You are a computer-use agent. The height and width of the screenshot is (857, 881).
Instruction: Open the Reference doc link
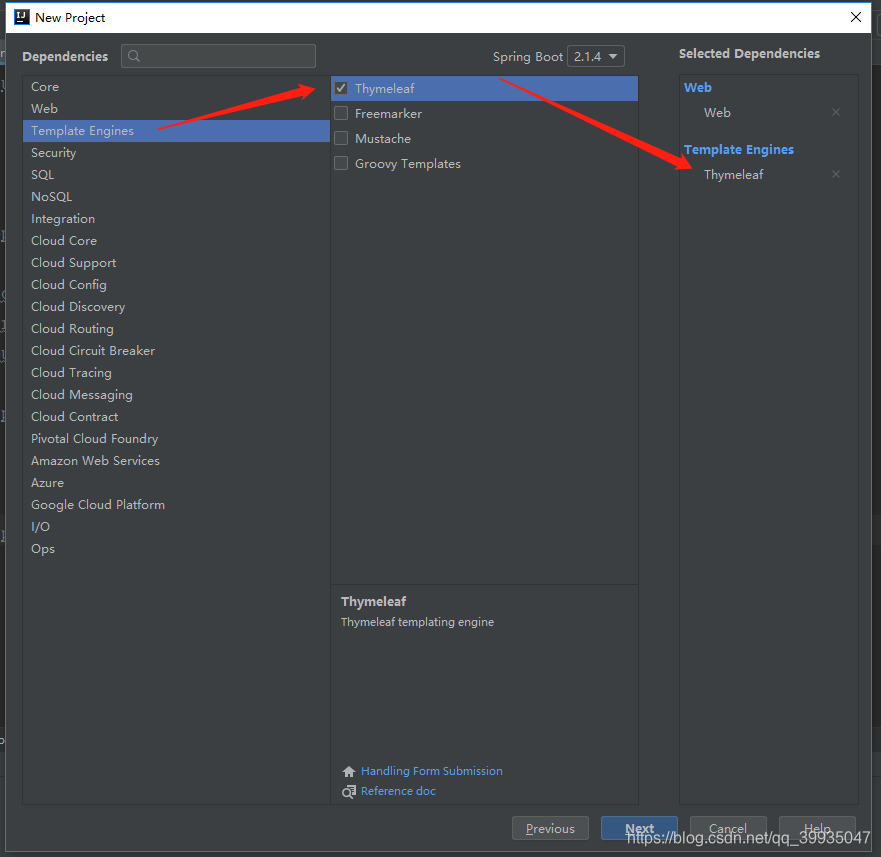click(398, 791)
